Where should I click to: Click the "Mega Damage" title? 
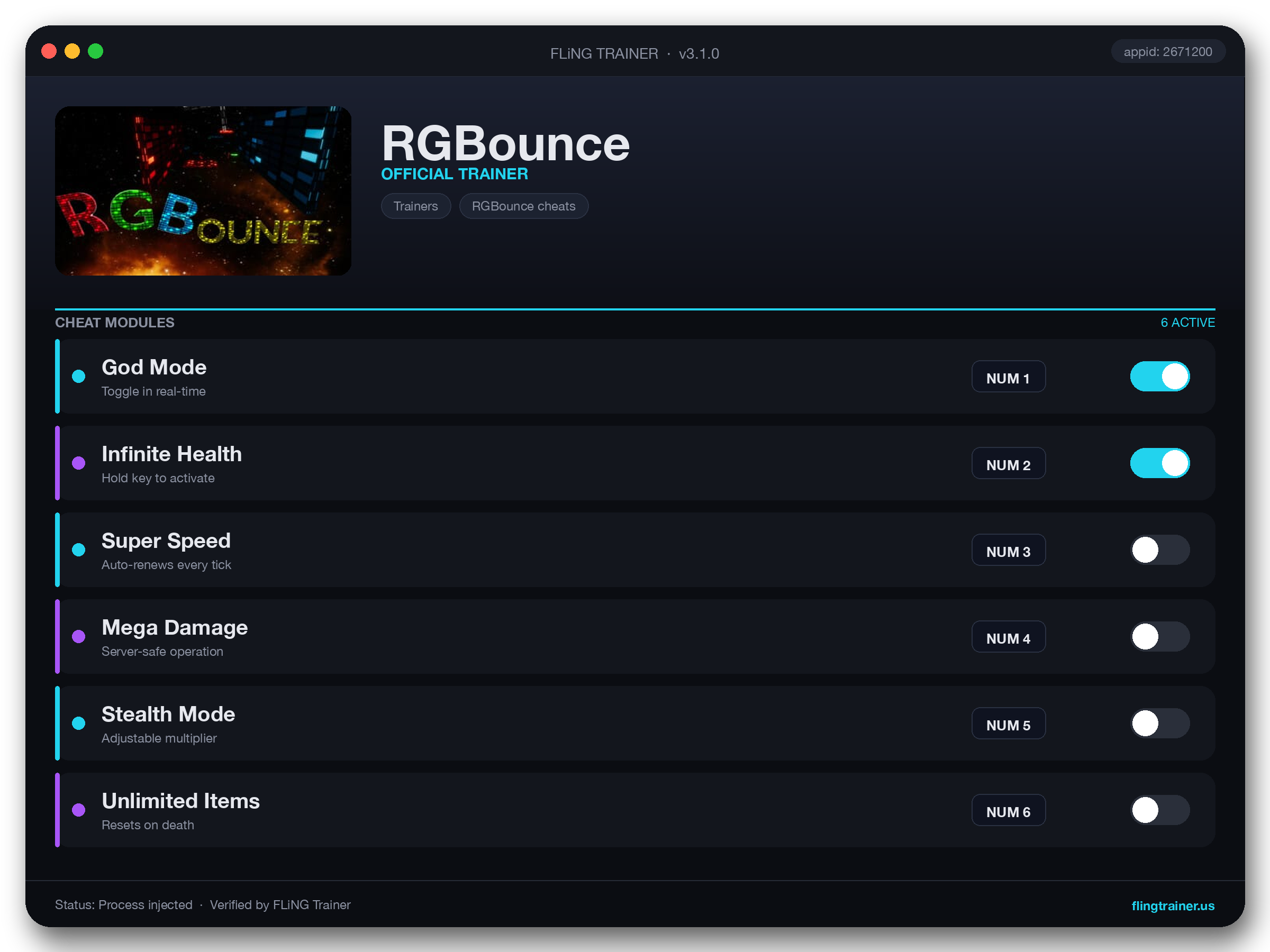click(175, 627)
